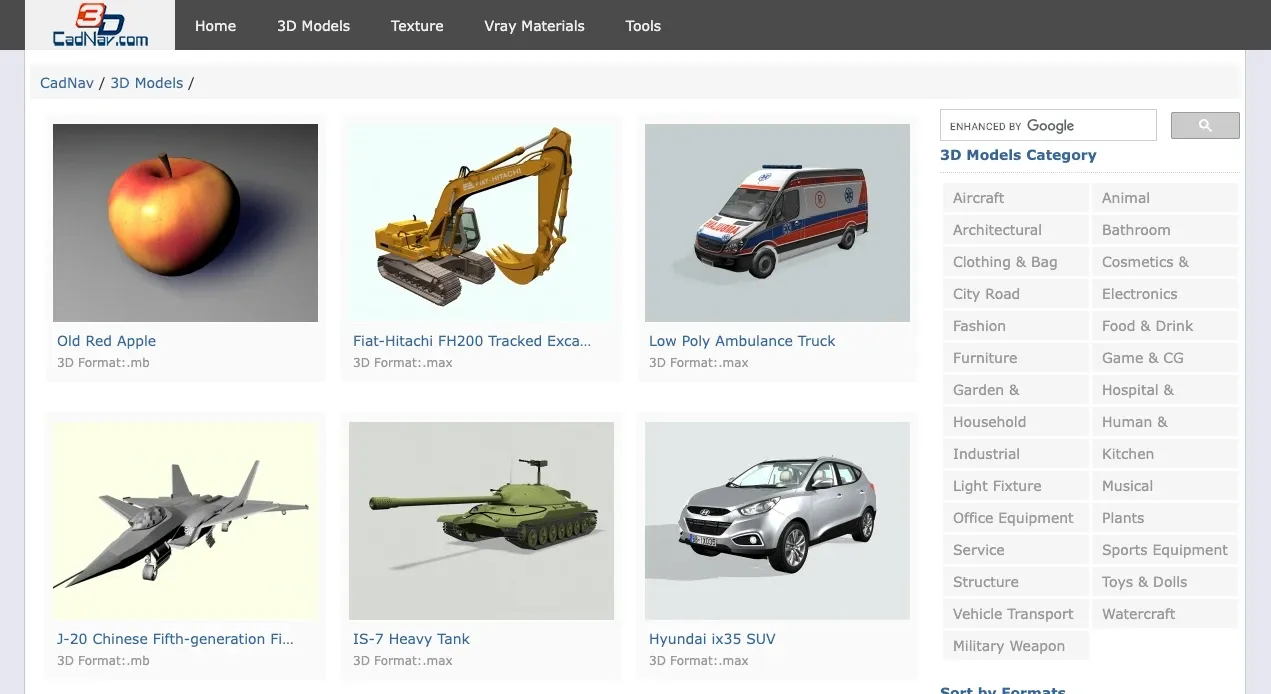Viewport: 1271px width, 694px height.
Task: Open the Service category
Action: [1015, 550]
